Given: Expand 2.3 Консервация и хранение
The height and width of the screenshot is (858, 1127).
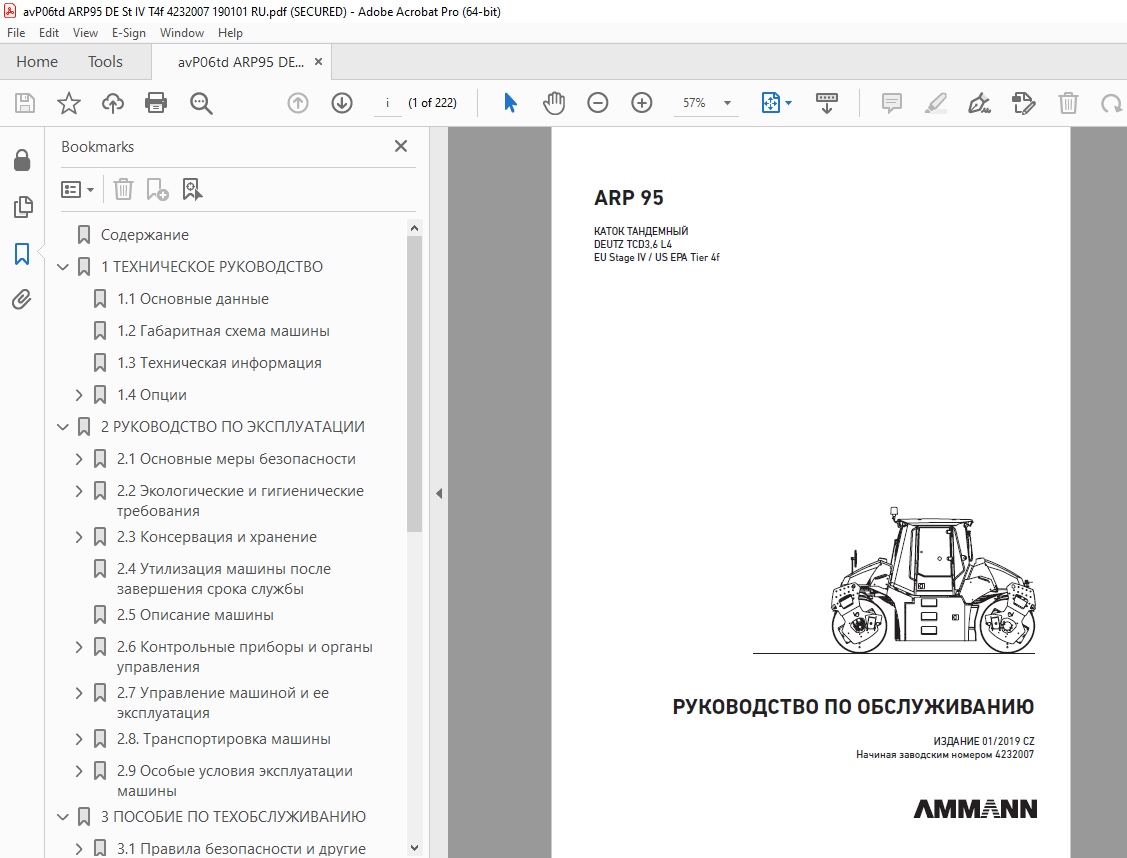Looking at the screenshot, I should (x=79, y=538).
